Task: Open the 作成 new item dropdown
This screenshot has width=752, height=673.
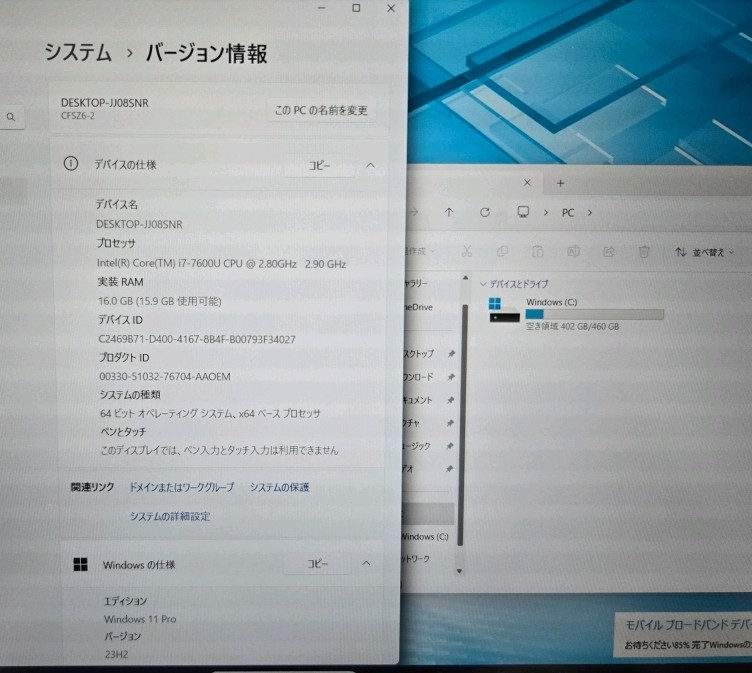Action: tap(421, 251)
